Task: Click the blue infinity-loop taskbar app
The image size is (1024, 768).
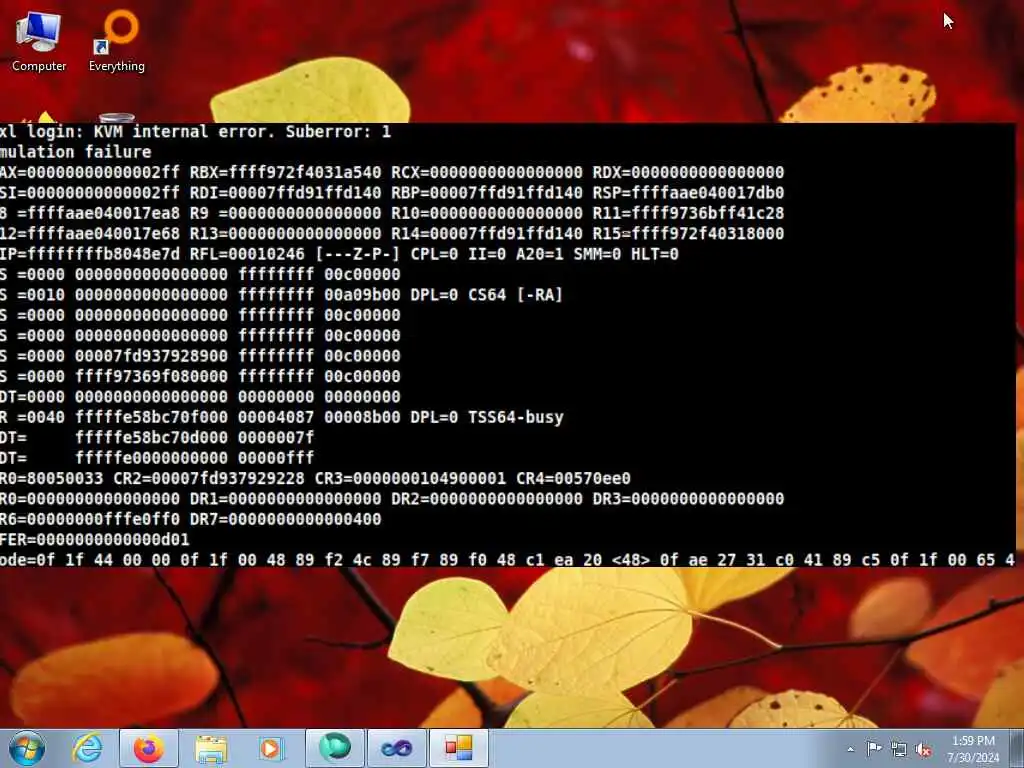Action: [x=396, y=748]
